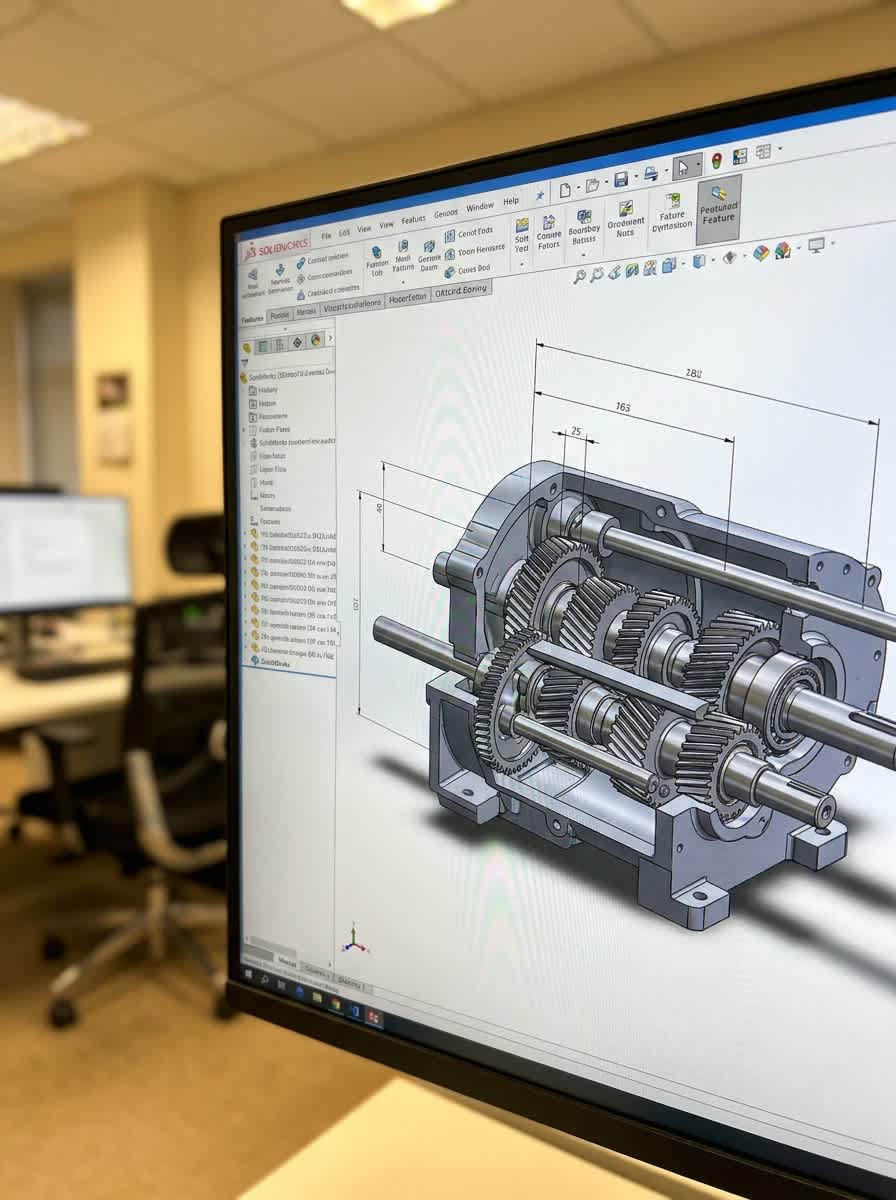Click the 'Model' bottom tab
896x1200 pixels.
pos(287,962)
